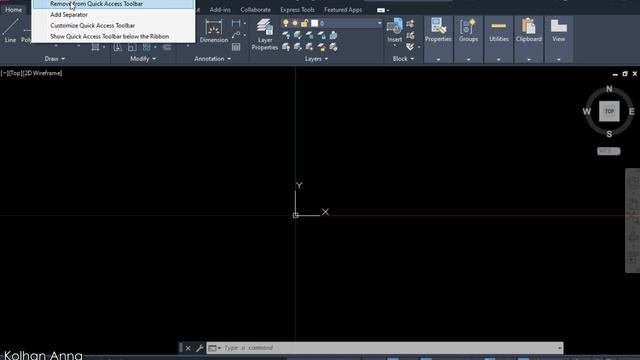Click the [2D Wireframe] visual style label
640x360 pixels.
[x=42, y=73]
